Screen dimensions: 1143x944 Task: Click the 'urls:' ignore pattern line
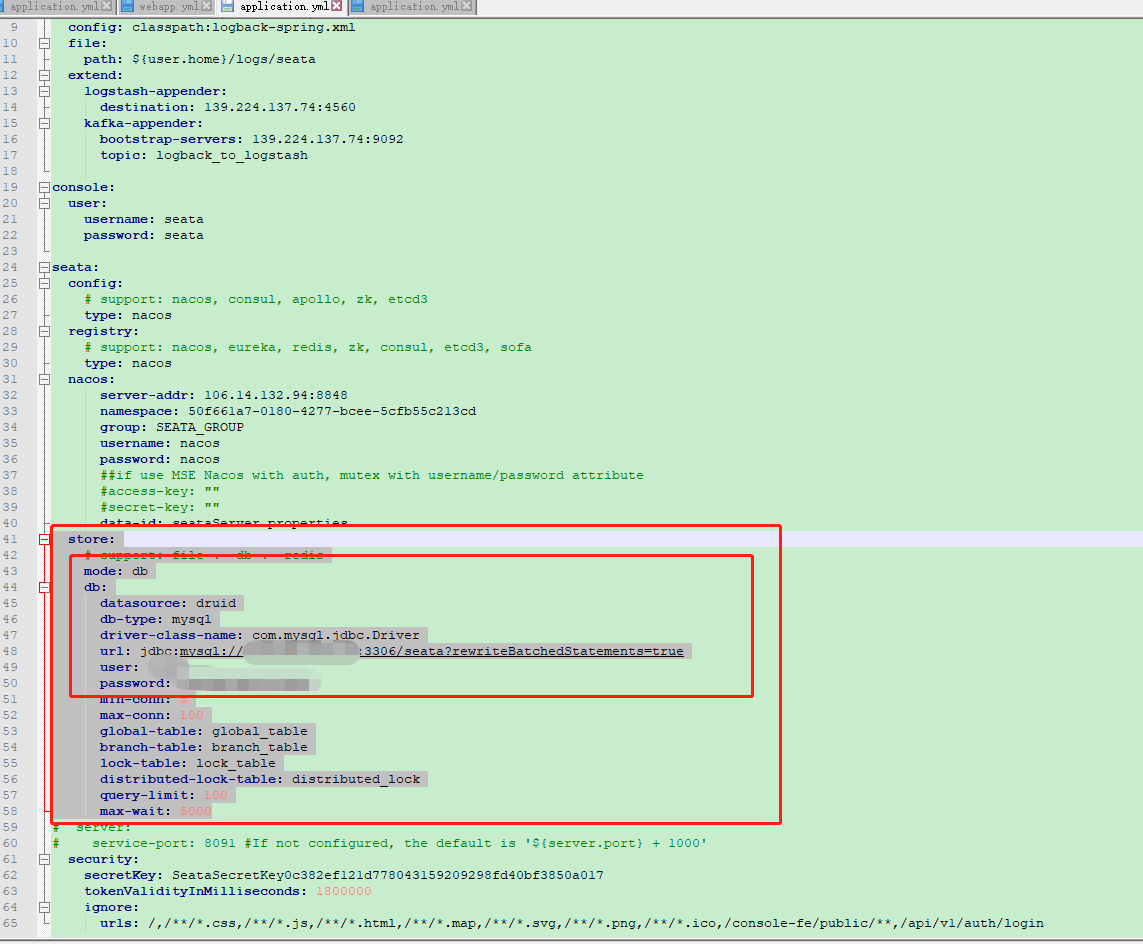click(x=572, y=924)
